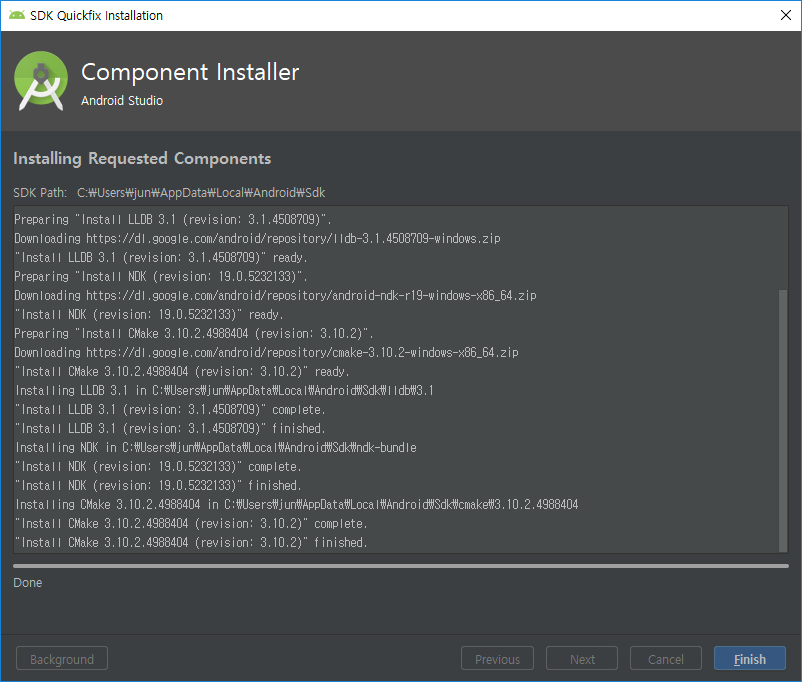The image size is (802, 682).
Task: Close the SDK Quickfix Installation dialog
Action: pos(786,15)
